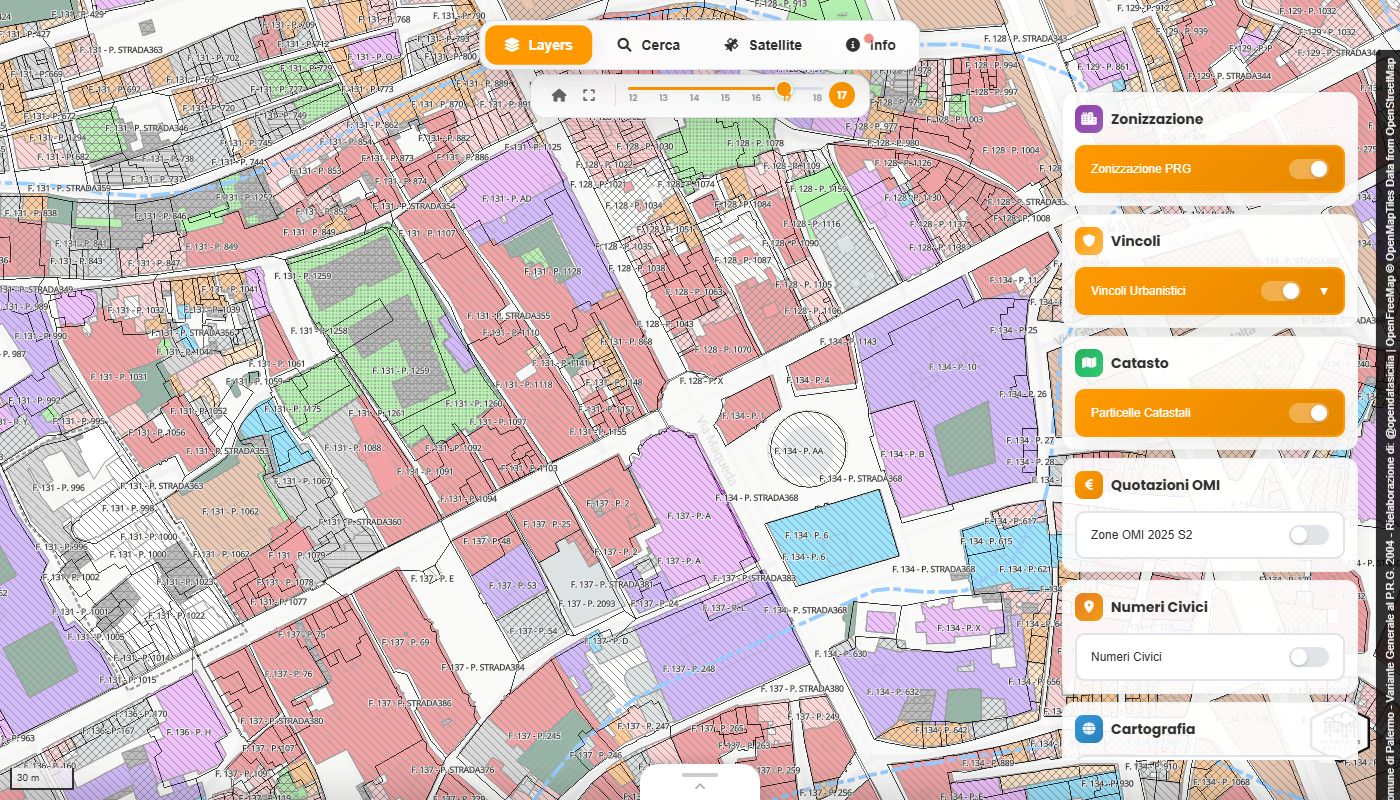This screenshot has height=800, width=1400.
Task: Click the zoom slider handle
Action: pos(784,89)
